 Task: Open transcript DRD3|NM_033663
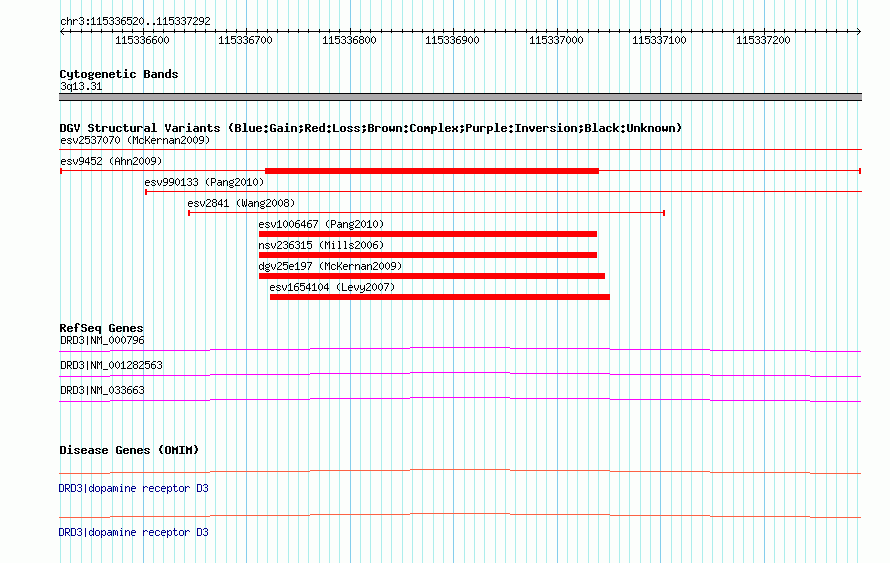(x=102, y=390)
